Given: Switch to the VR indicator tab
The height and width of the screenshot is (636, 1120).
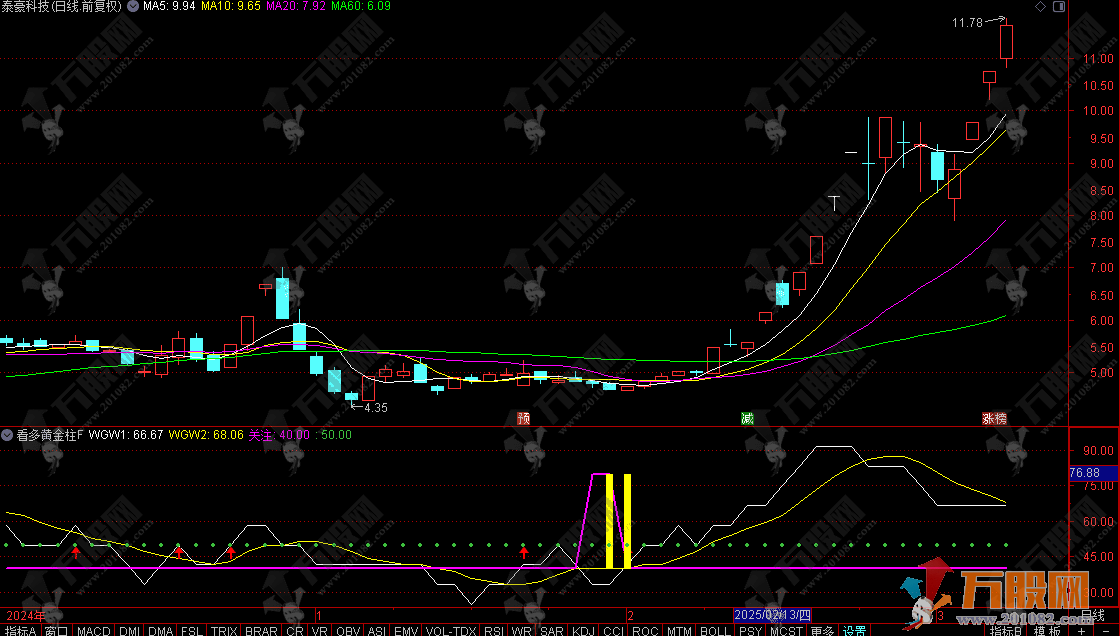Looking at the screenshot, I should click(x=319, y=630).
